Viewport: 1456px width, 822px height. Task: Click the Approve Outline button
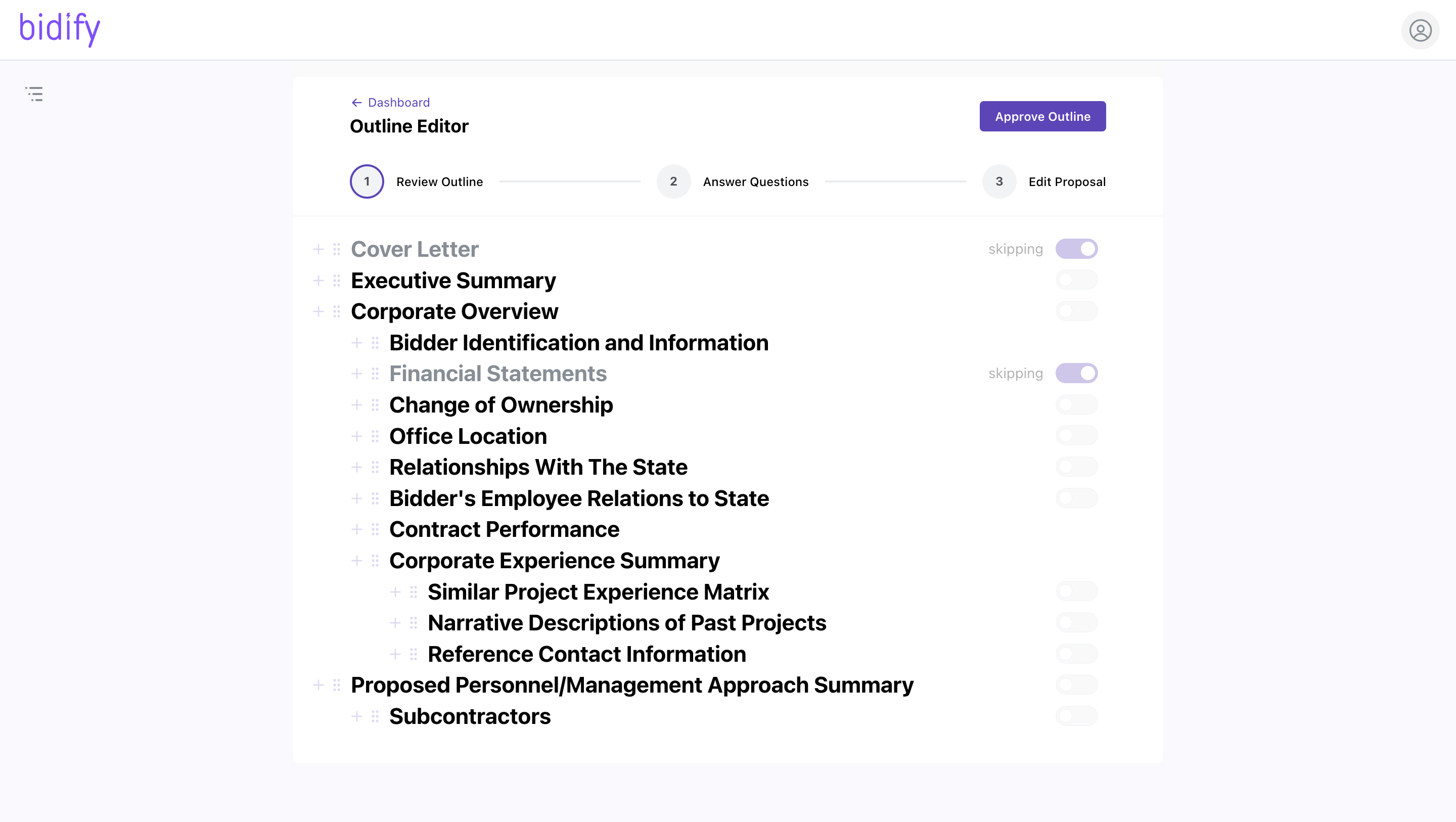(x=1042, y=116)
